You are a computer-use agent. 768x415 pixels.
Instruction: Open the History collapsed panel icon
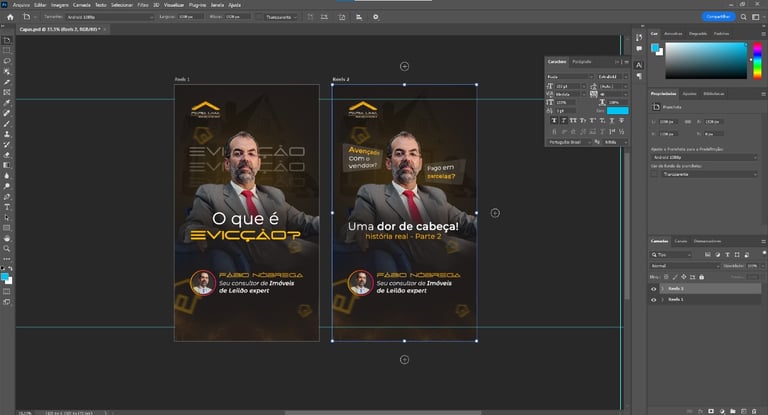point(639,37)
